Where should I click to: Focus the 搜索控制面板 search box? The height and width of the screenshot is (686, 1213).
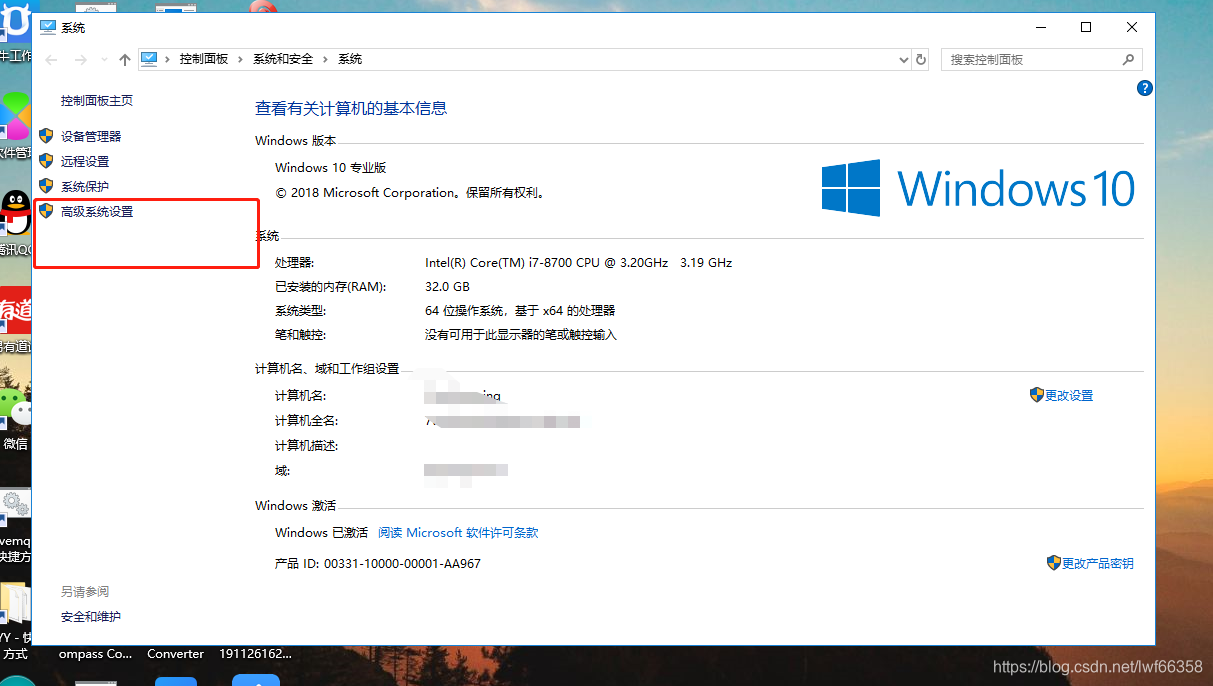pyautogui.click(x=1042, y=60)
